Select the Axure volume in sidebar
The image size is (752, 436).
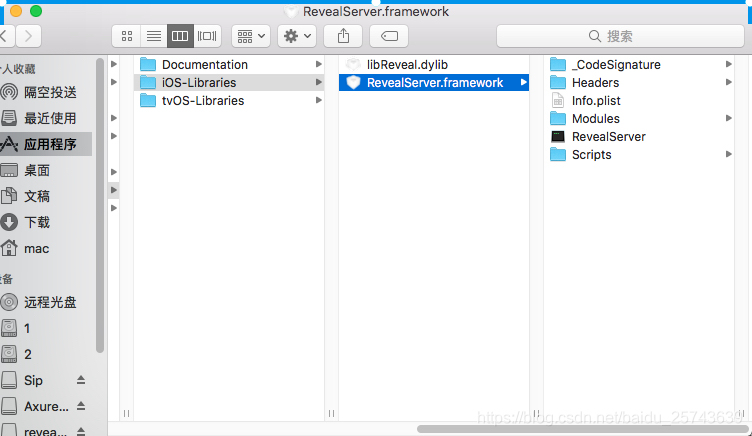36,406
